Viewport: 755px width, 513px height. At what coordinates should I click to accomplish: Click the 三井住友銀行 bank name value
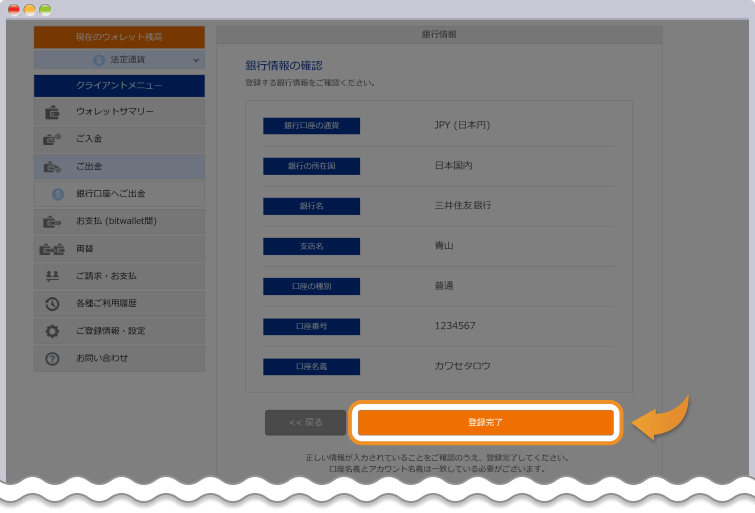[x=463, y=206]
